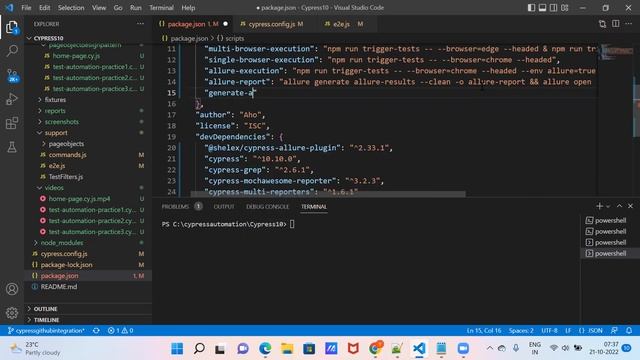The height and width of the screenshot is (360, 640).
Task: Open File menu
Action: pyautogui.click(x=26, y=8)
